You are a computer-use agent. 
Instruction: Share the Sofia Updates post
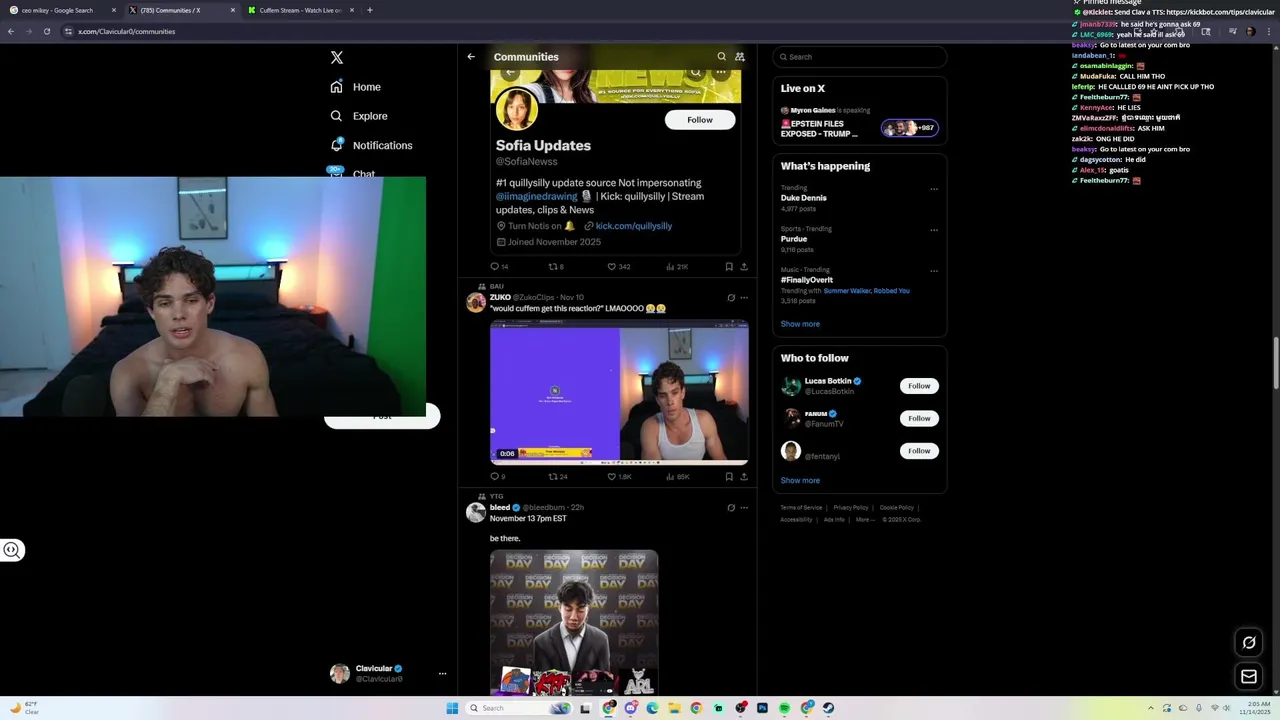[744, 267]
